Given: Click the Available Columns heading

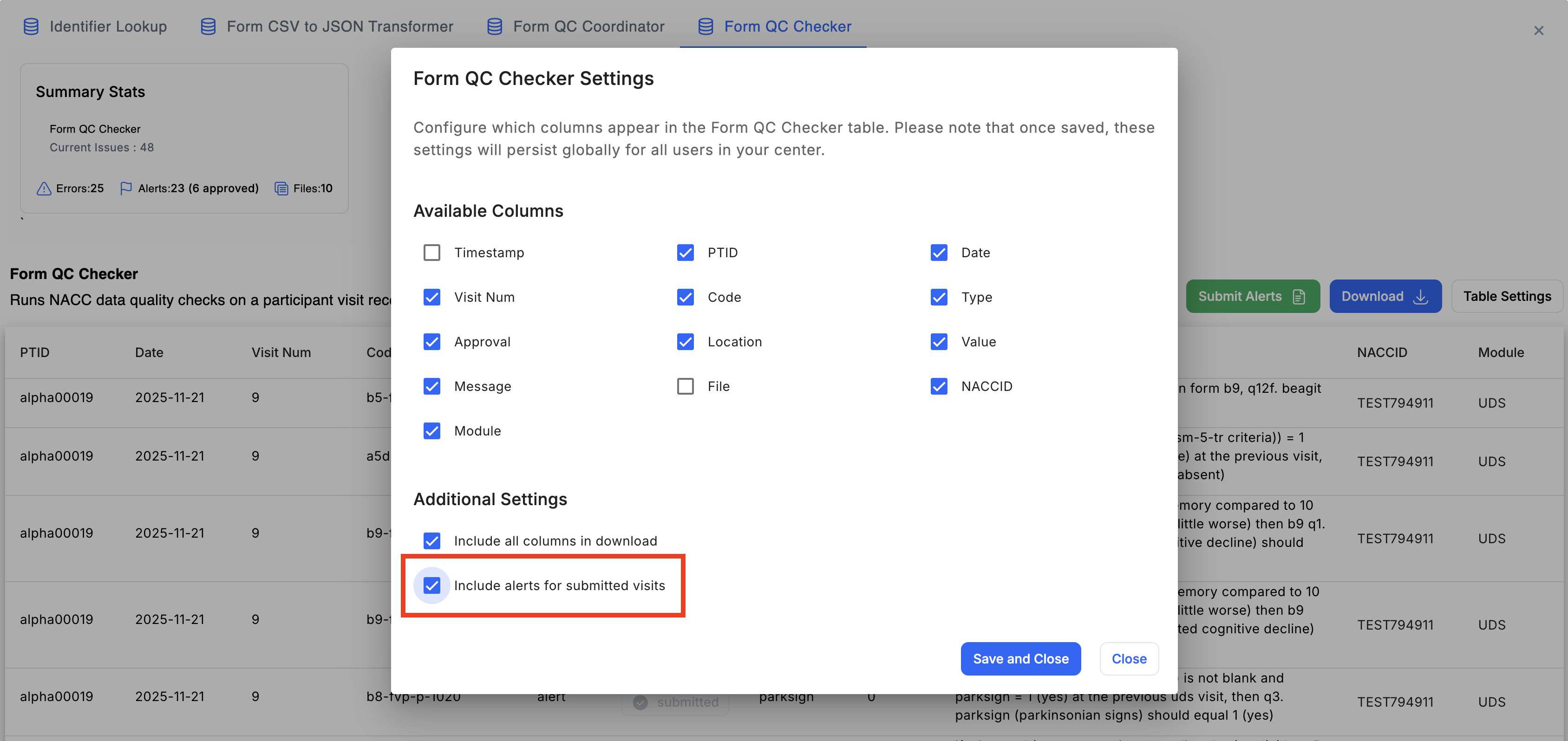Looking at the screenshot, I should point(488,211).
